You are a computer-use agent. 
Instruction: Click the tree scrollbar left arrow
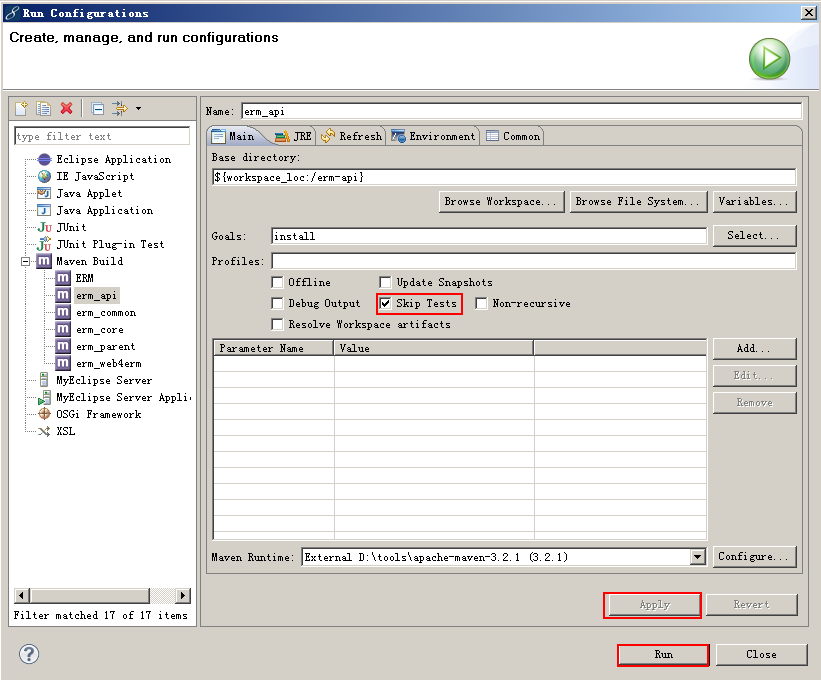click(22, 596)
